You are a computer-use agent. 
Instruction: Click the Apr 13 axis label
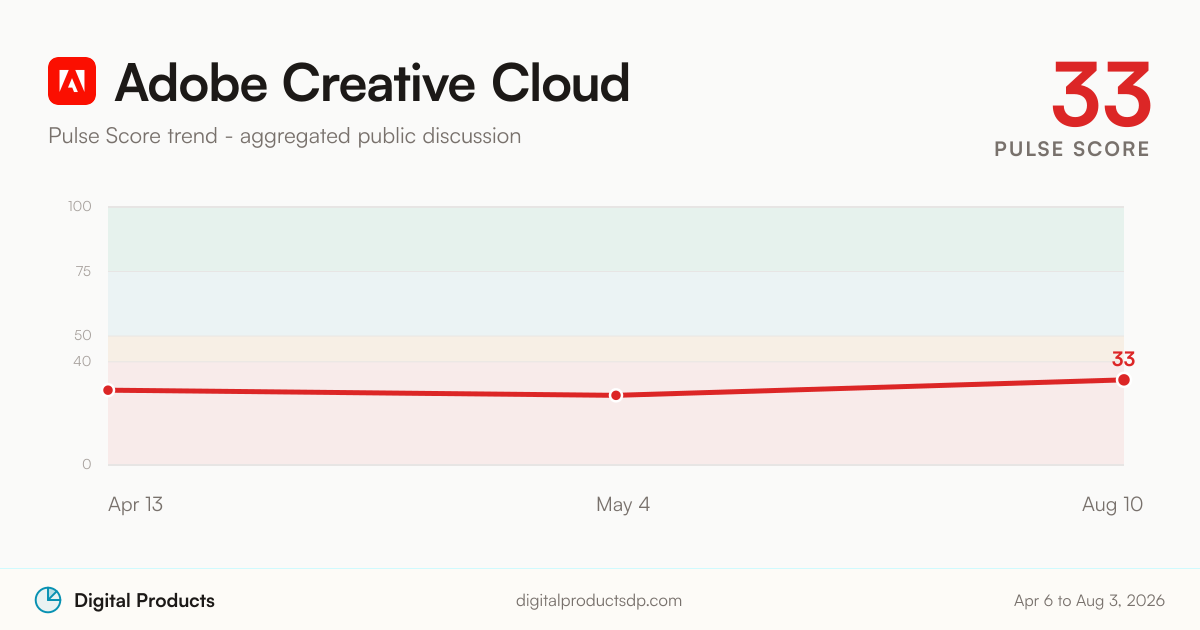135,505
